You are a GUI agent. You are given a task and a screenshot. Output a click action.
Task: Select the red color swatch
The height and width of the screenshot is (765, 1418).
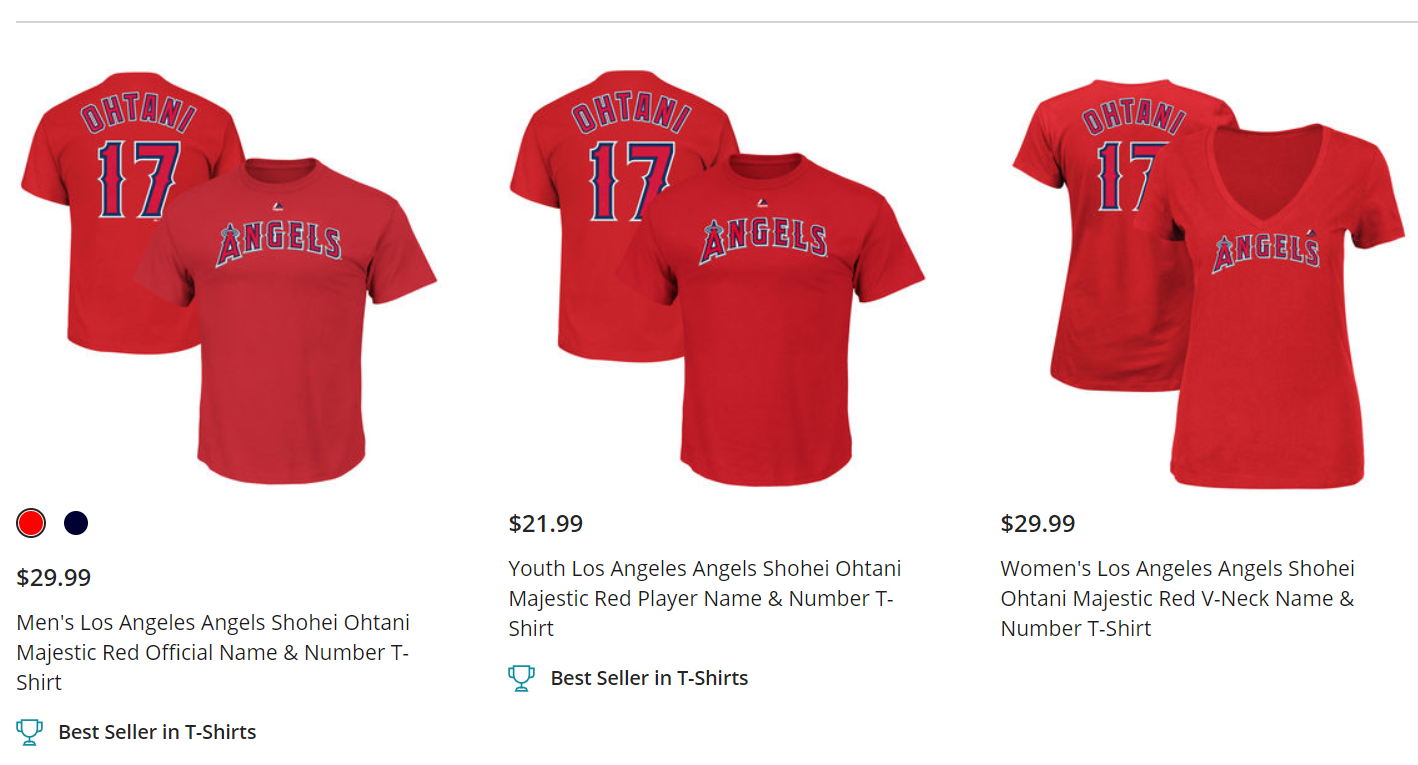point(31,523)
